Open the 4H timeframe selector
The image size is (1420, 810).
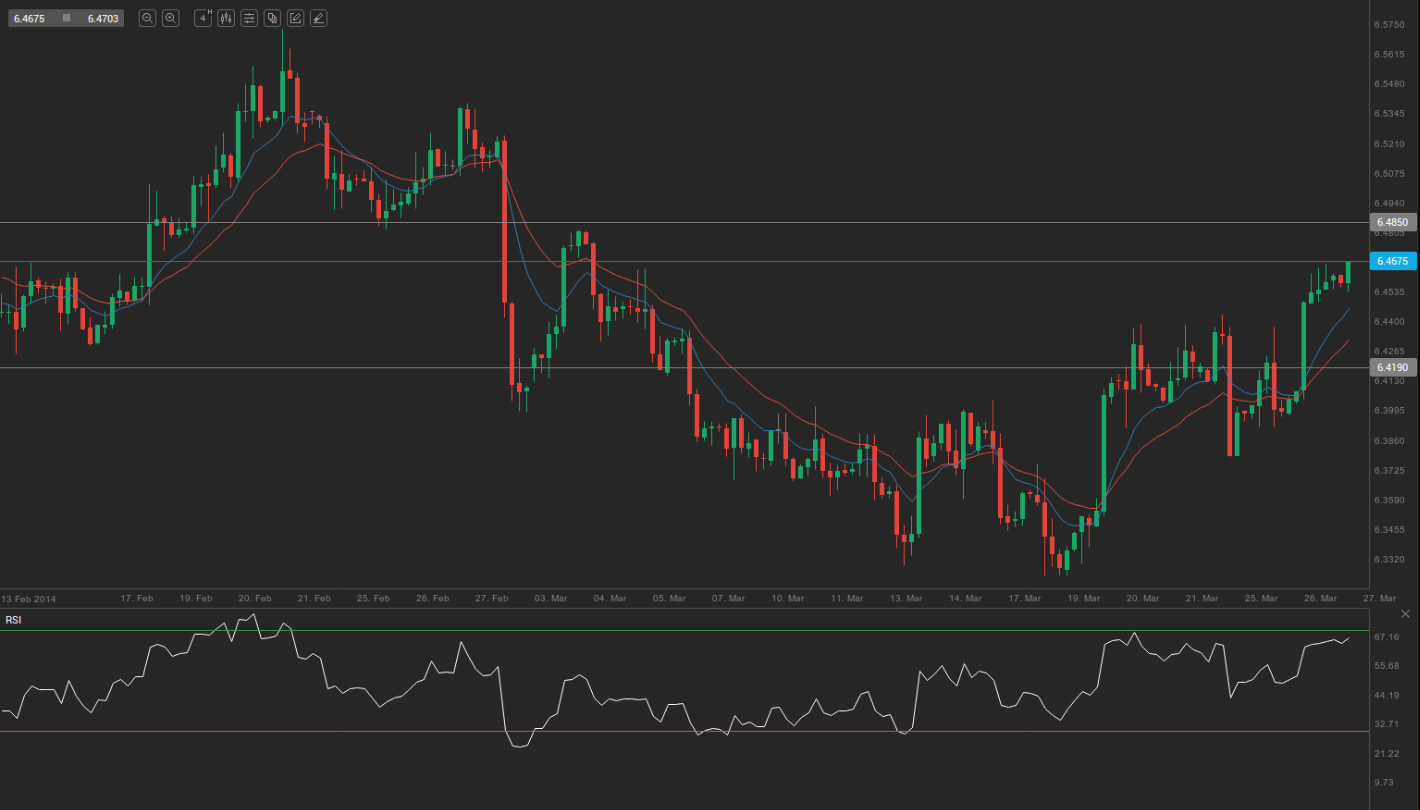(203, 18)
